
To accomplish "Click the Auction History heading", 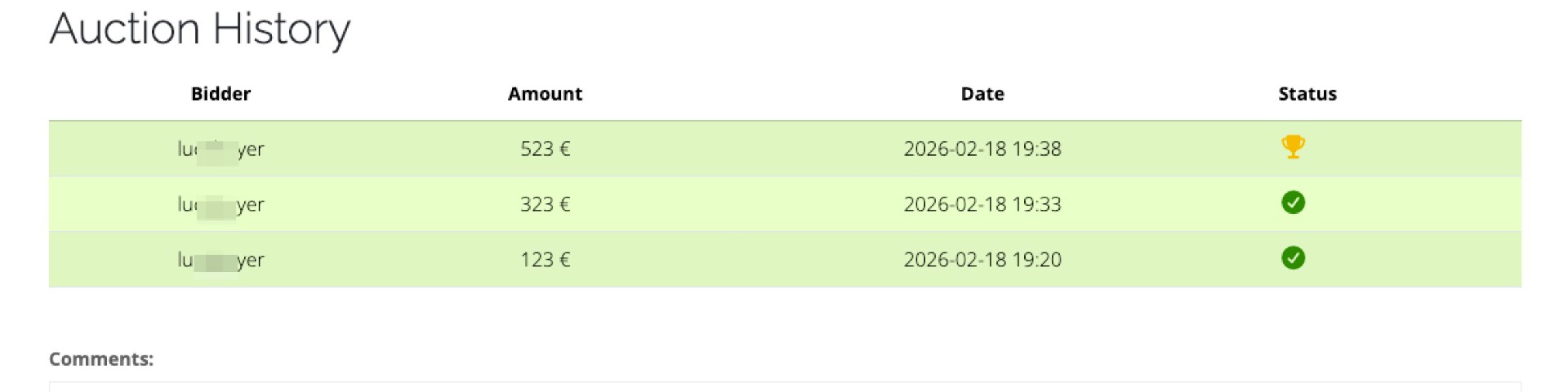I will tap(200, 29).
